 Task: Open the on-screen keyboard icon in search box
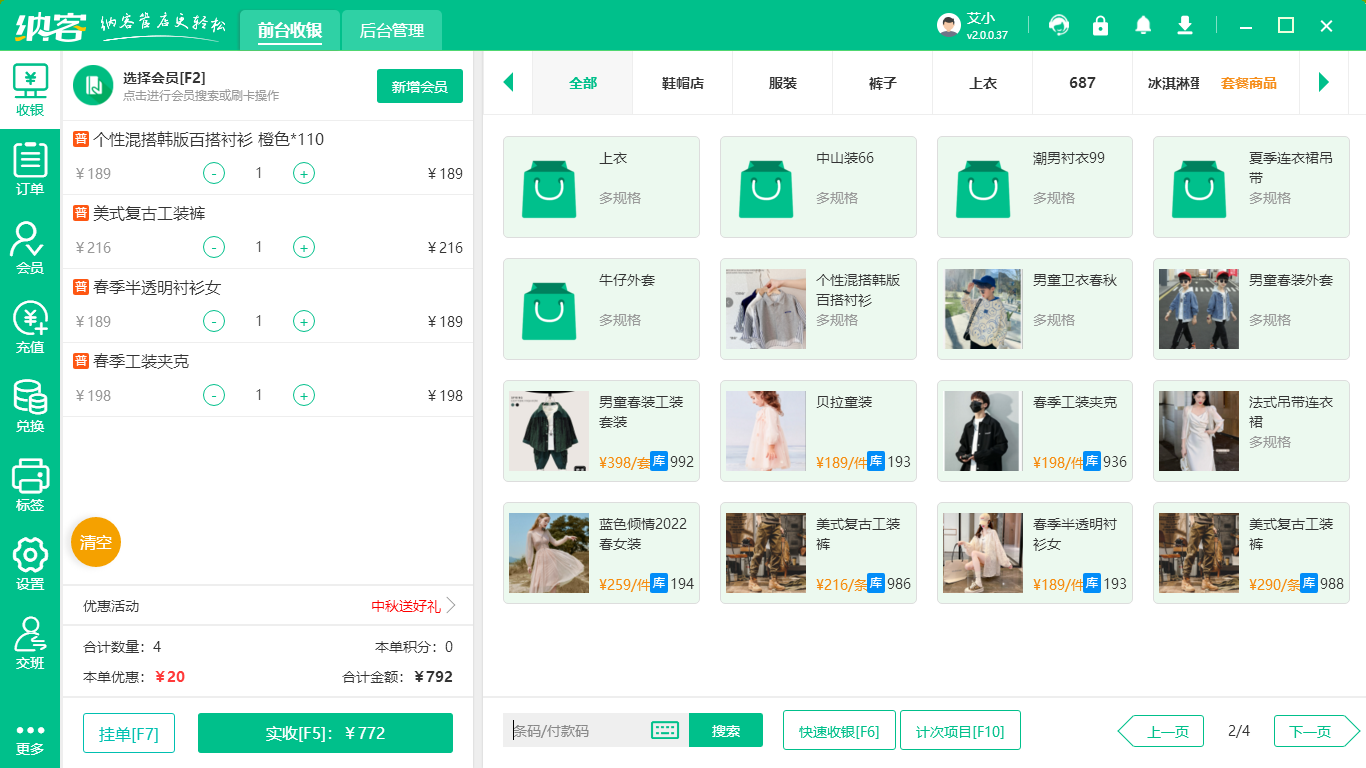coord(665,730)
